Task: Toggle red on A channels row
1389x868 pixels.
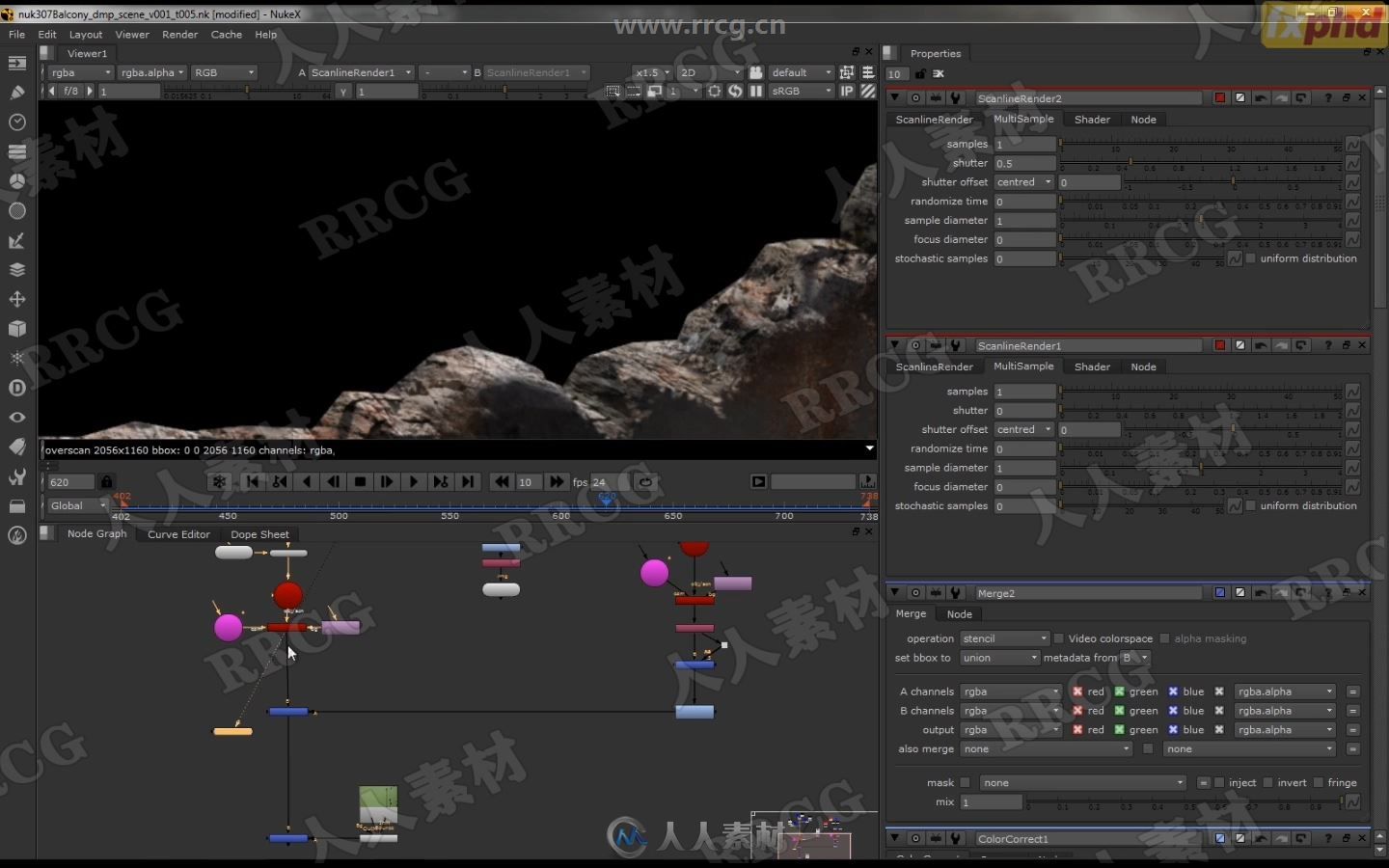Action: coord(1077,692)
